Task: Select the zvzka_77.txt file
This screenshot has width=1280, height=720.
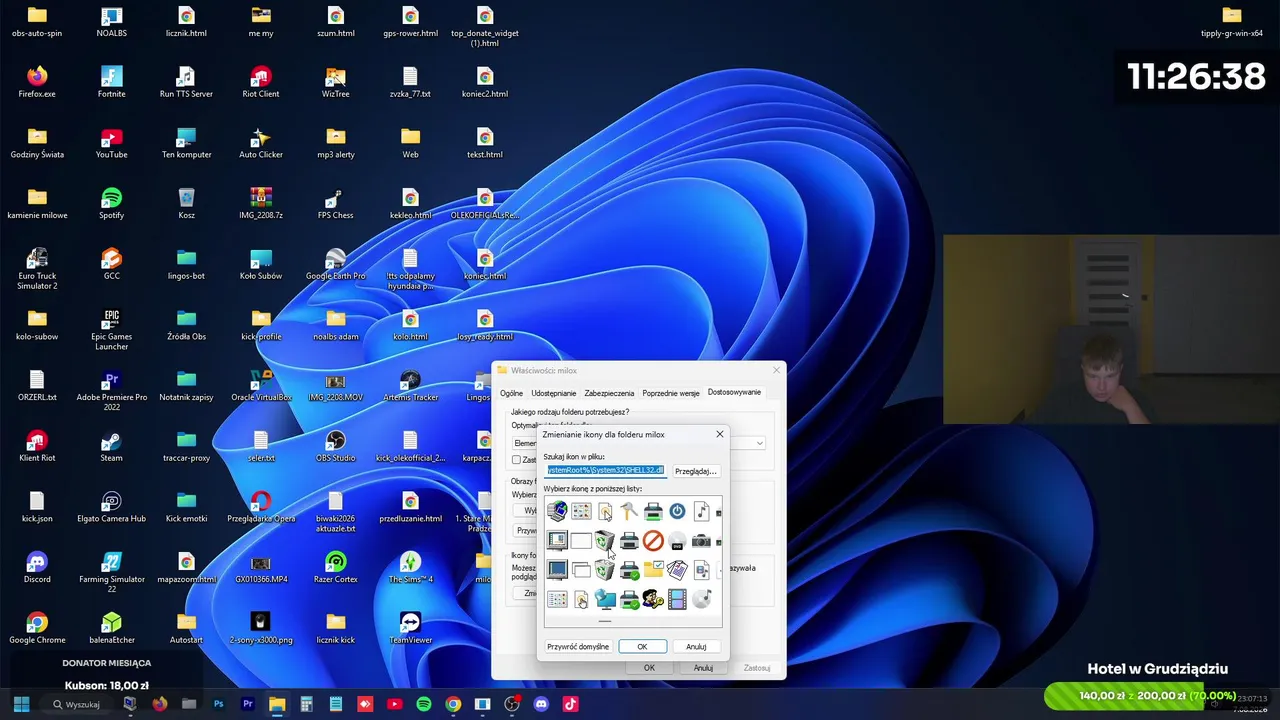Action: (410, 82)
